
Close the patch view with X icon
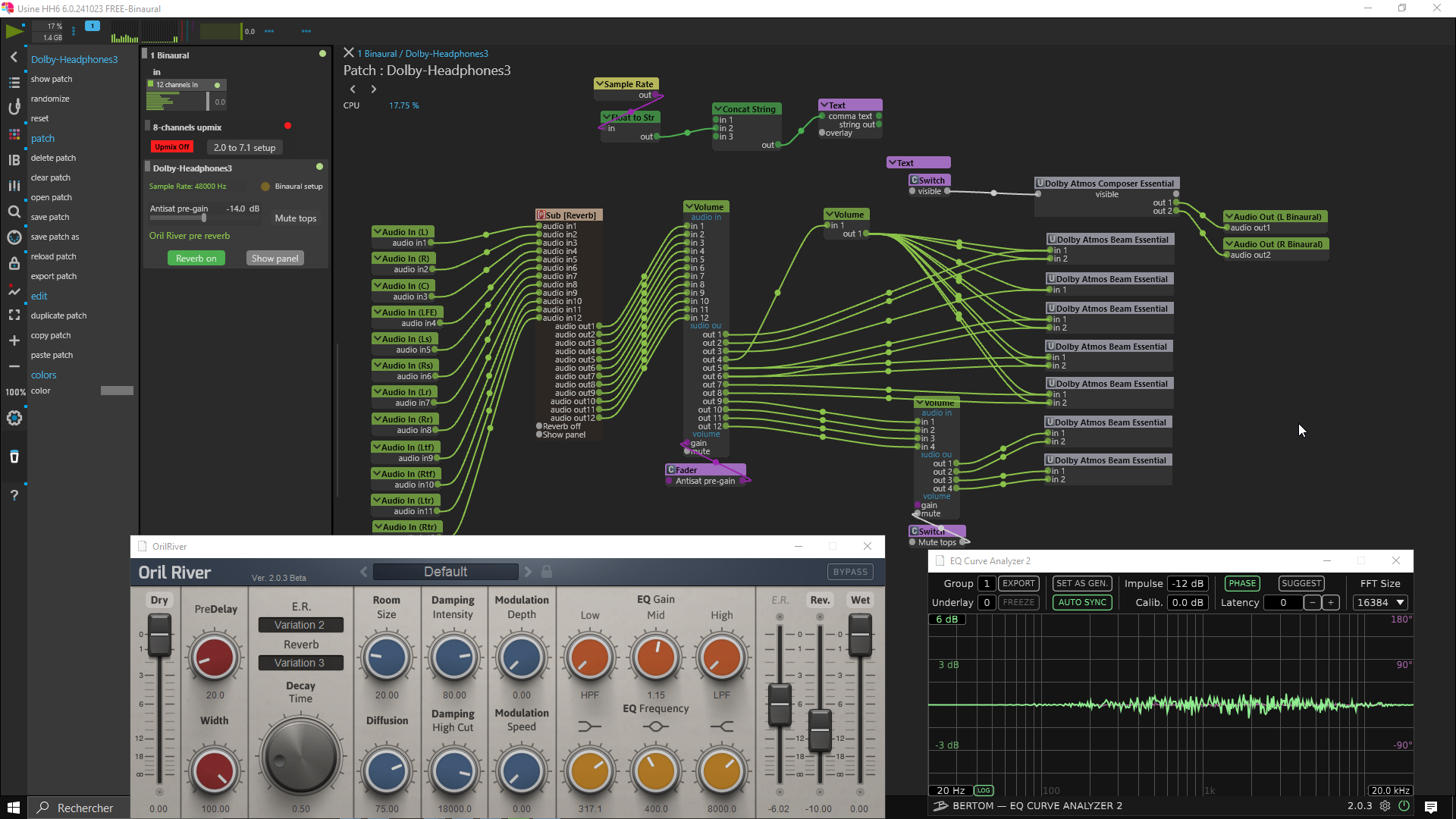349,52
